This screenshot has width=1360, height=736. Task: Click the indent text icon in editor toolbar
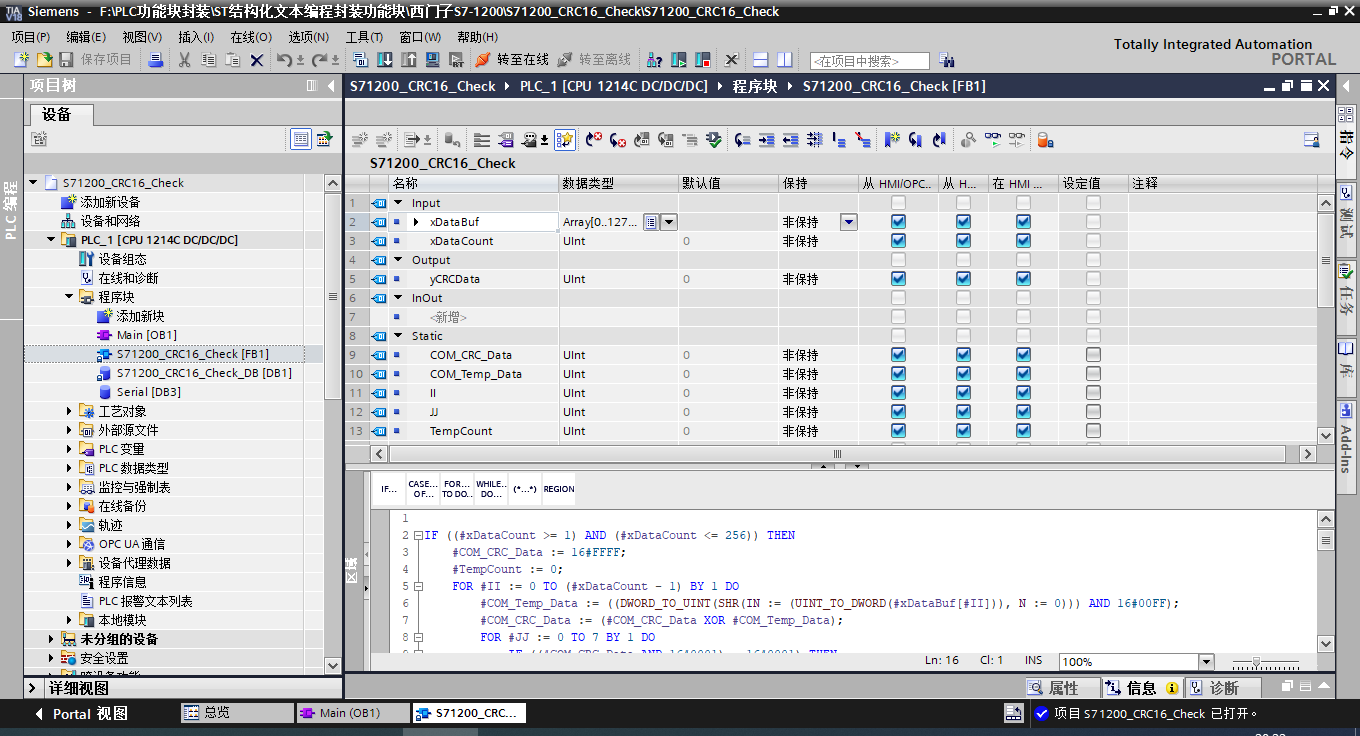(x=766, y=140)
